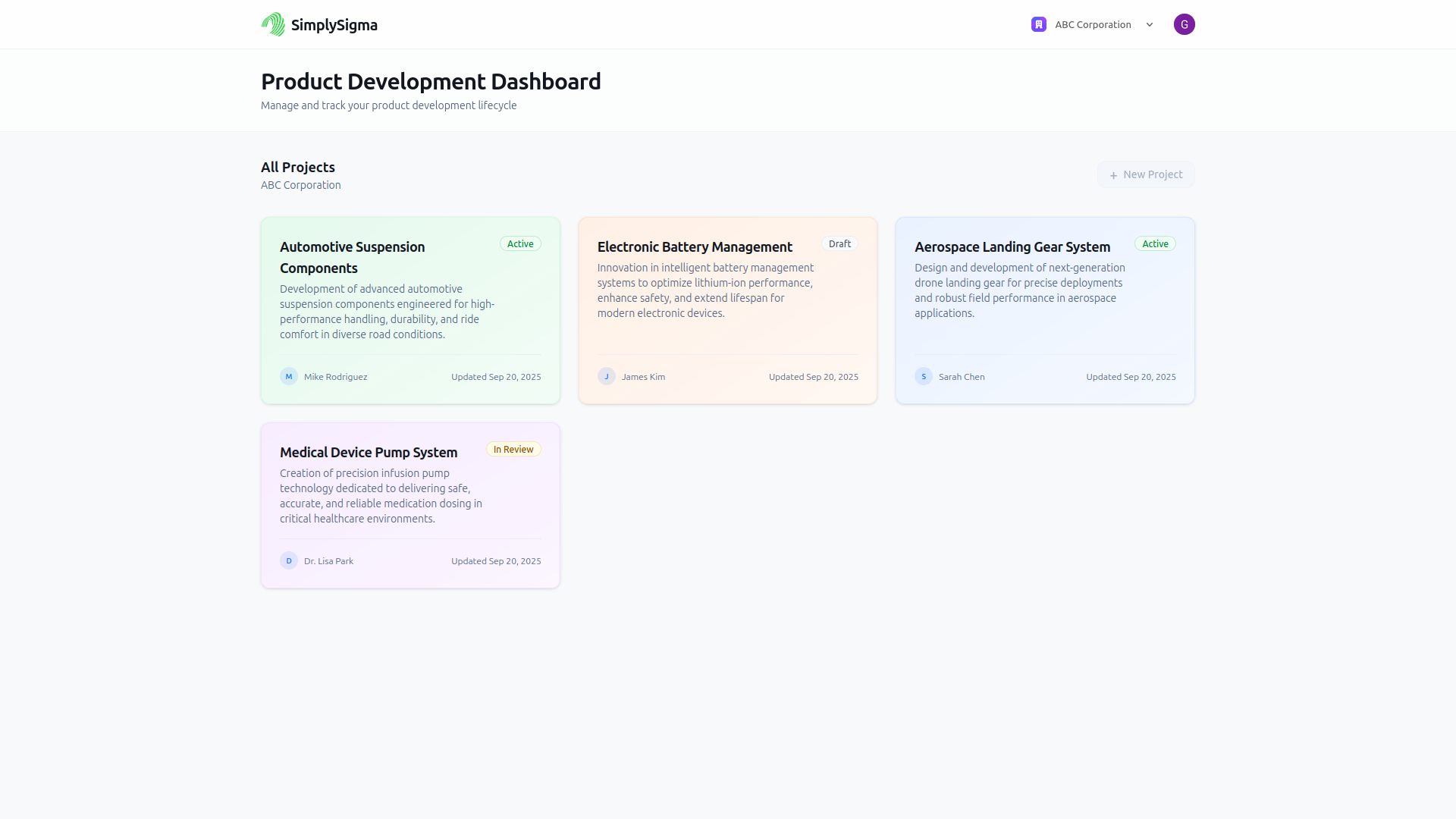Click the In Review status badge
This screenshot has width=1456, height=819.
513,449
